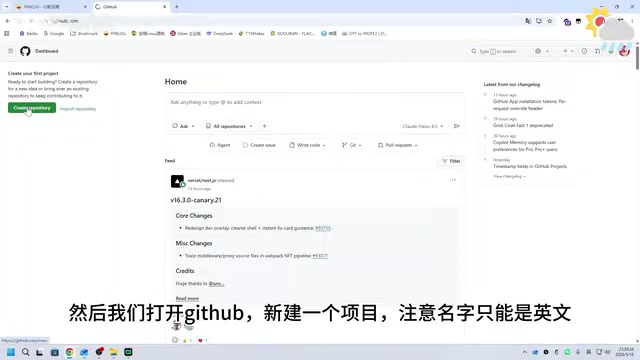Open the create-new plus dropdown in header
Screen dimensions: 640x360
click(568, 51)
